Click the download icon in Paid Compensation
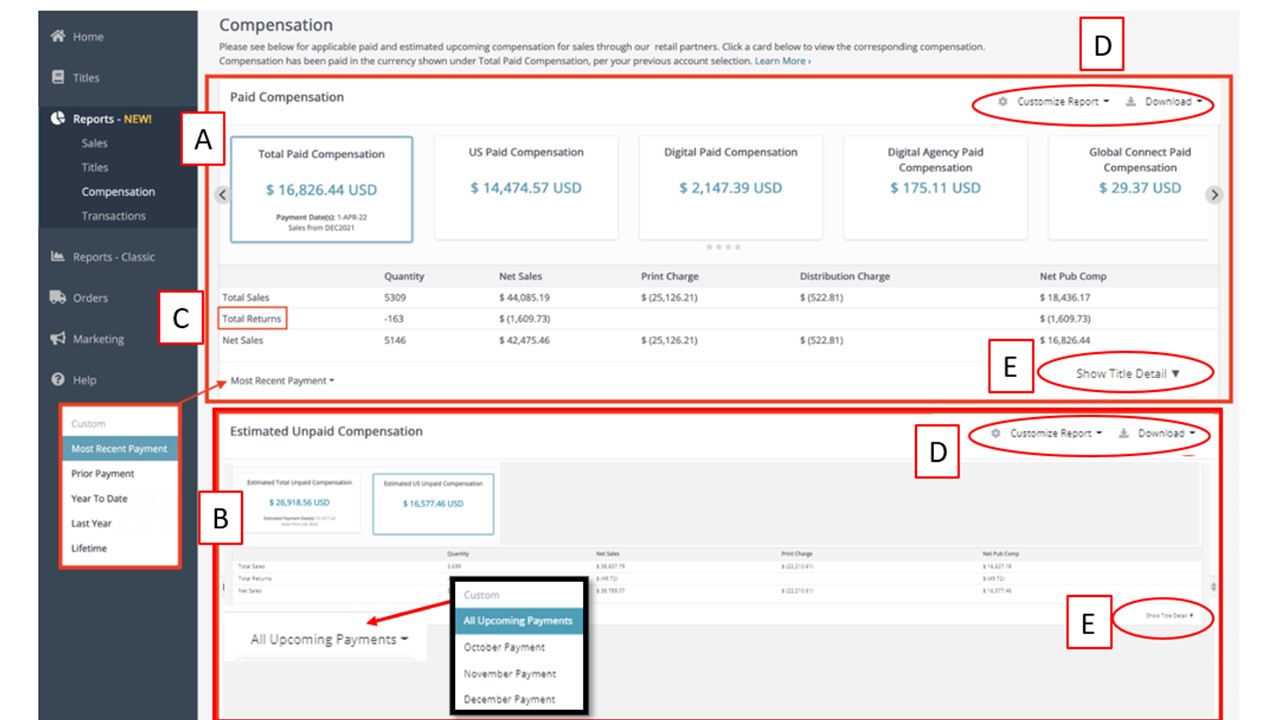 (x=1130, y=102)
